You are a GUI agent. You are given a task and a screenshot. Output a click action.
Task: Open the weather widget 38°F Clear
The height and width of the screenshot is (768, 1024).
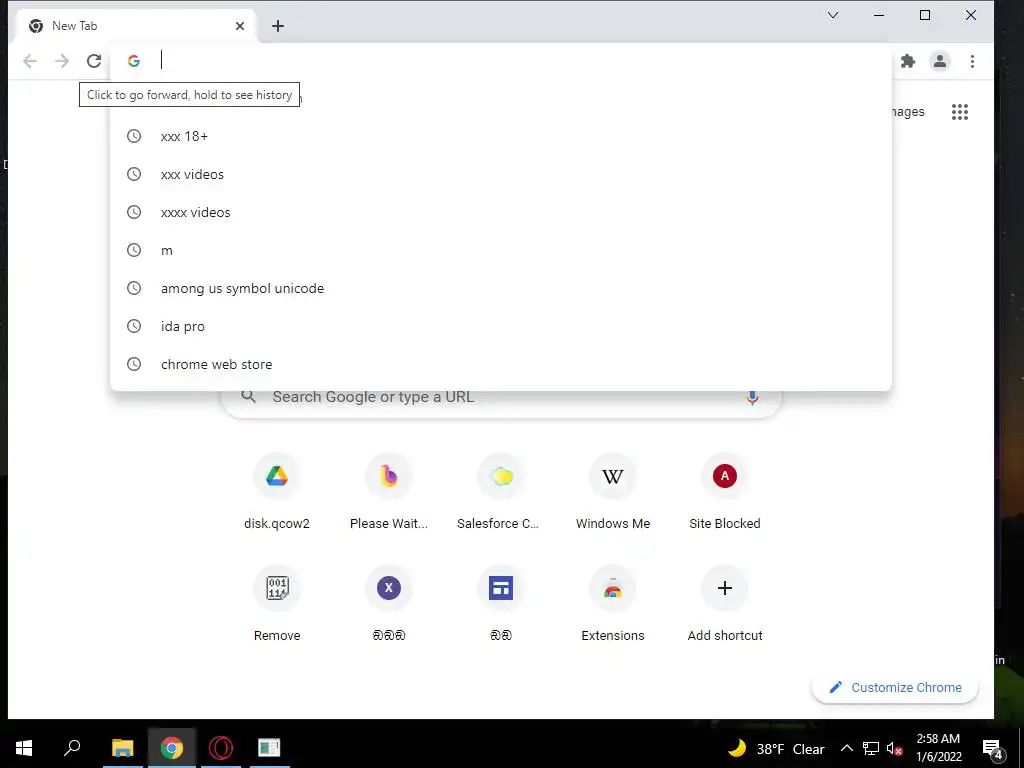776,748
